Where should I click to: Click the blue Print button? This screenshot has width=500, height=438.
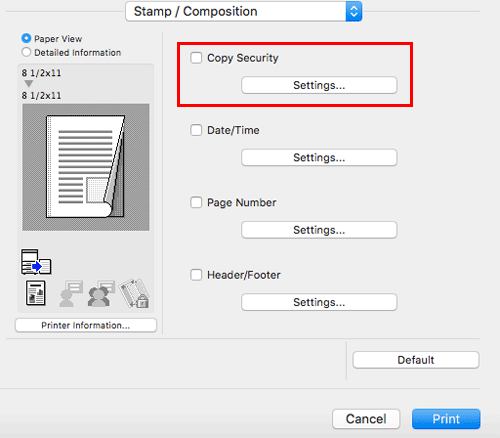coord(446,419)
